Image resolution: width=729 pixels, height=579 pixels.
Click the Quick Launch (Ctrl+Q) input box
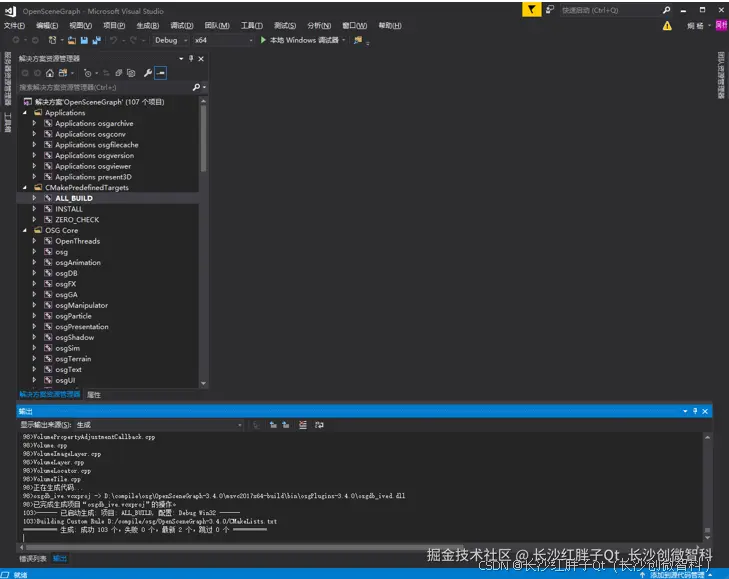[x=610, y=10]
